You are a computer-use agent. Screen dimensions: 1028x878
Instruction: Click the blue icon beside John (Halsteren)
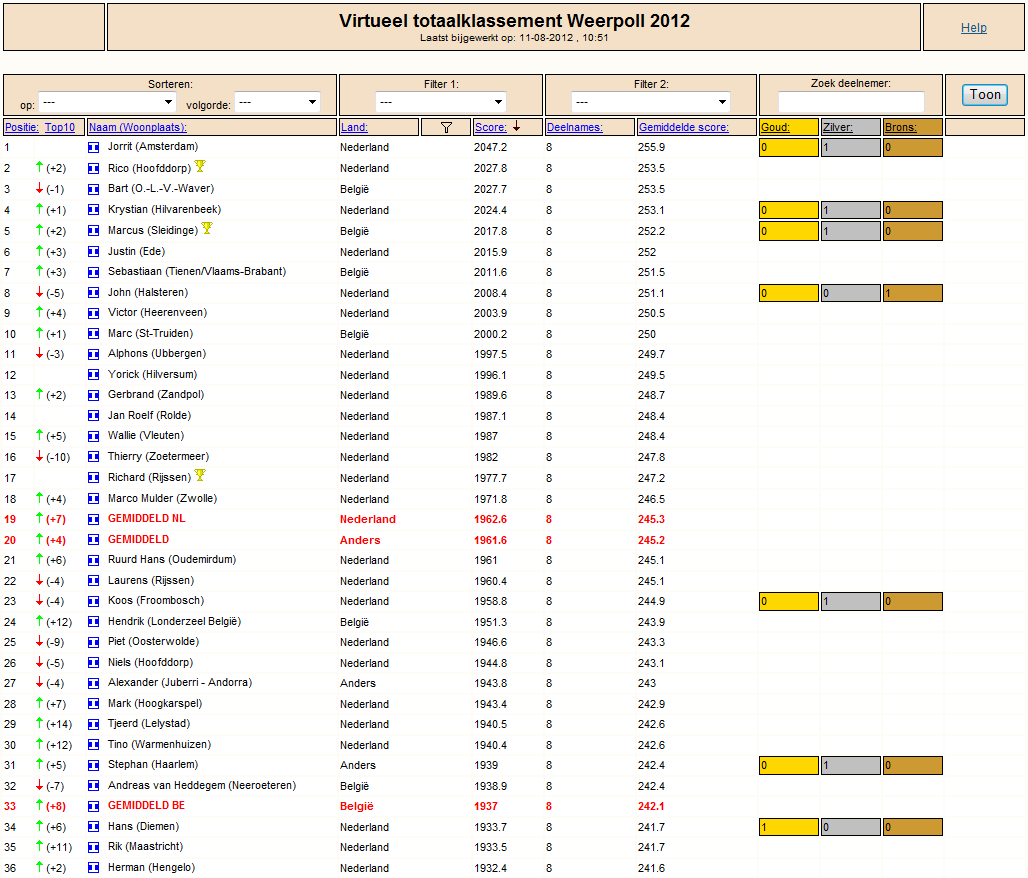click(x=94, y=293)
